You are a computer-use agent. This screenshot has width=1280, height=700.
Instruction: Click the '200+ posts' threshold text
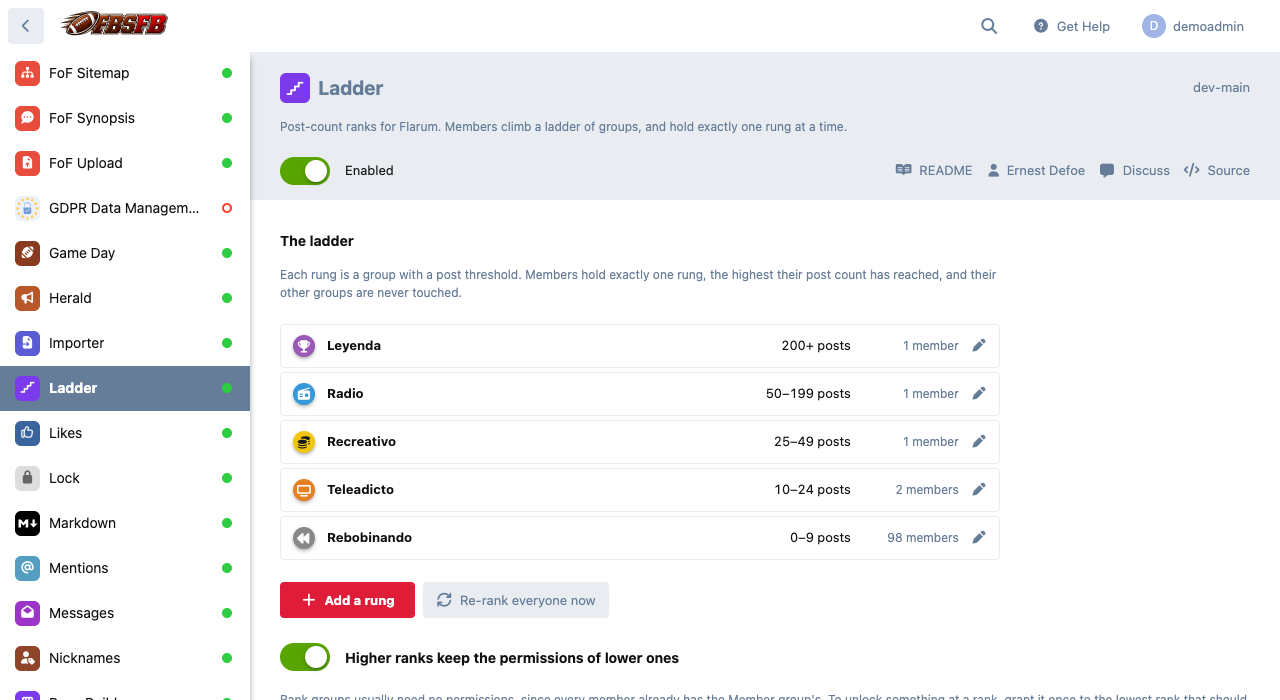pos(816,346)
